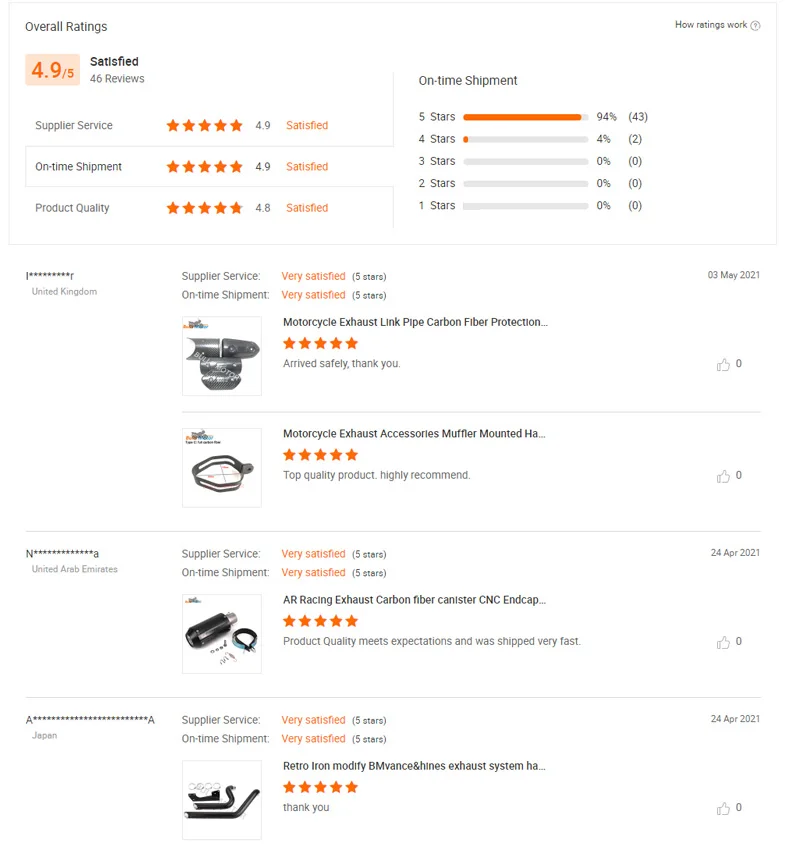Select the Supplier Service rating row
The image size is (800, 844).
209,126
